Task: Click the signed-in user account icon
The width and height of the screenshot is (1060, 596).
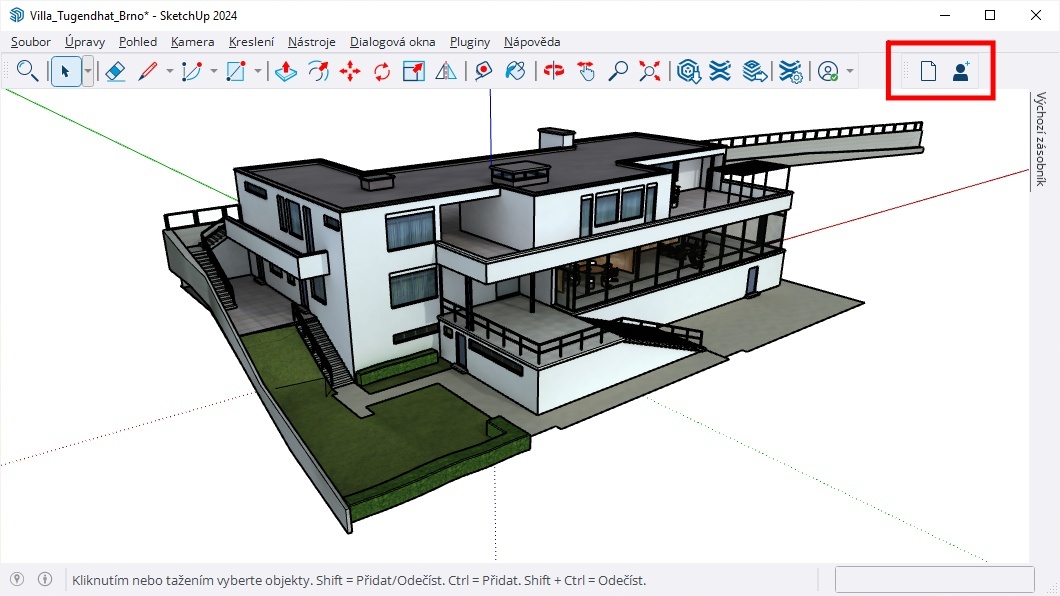Action: (828, 71)
